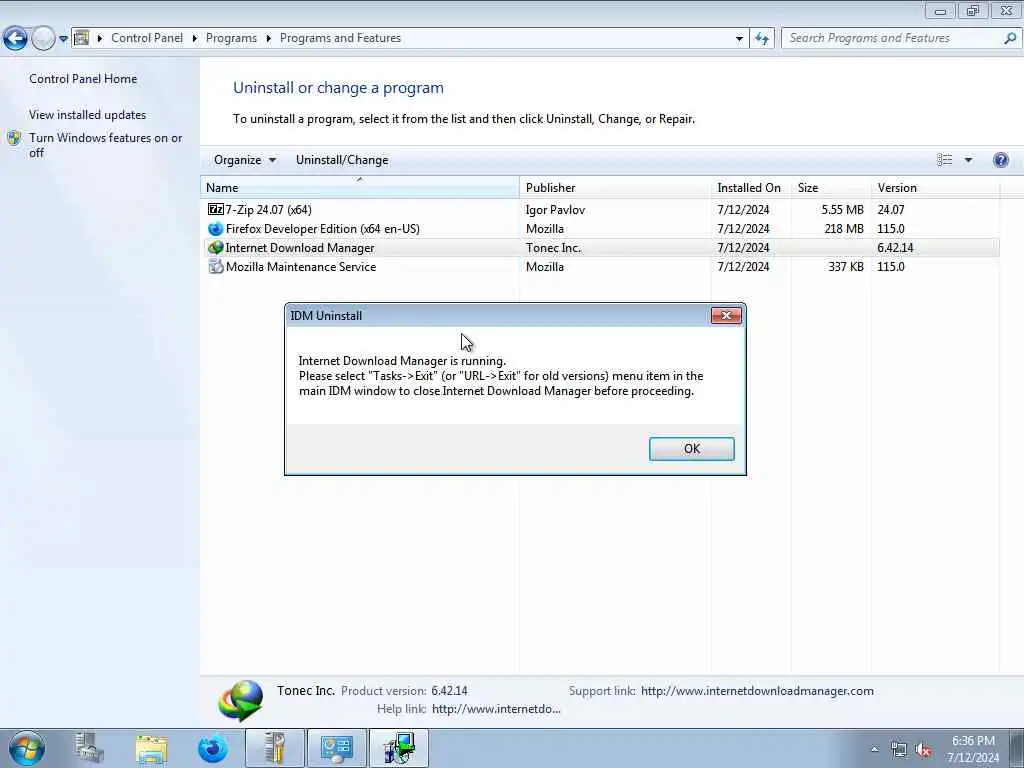
Task: Open the support link internetdownloadmanager.com
Action: click(757, 691)
